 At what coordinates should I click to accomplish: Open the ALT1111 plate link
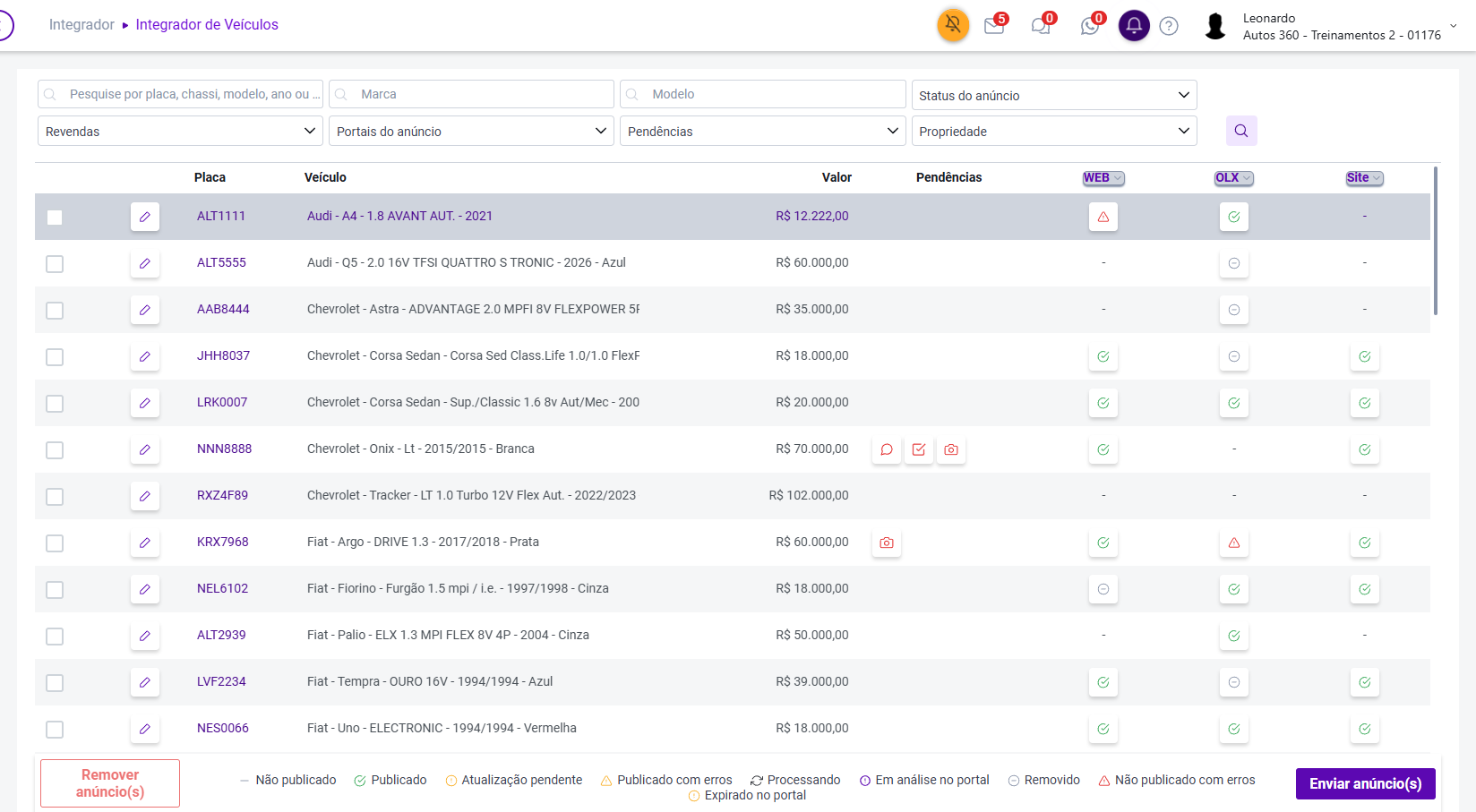click(x=221, y=216)
